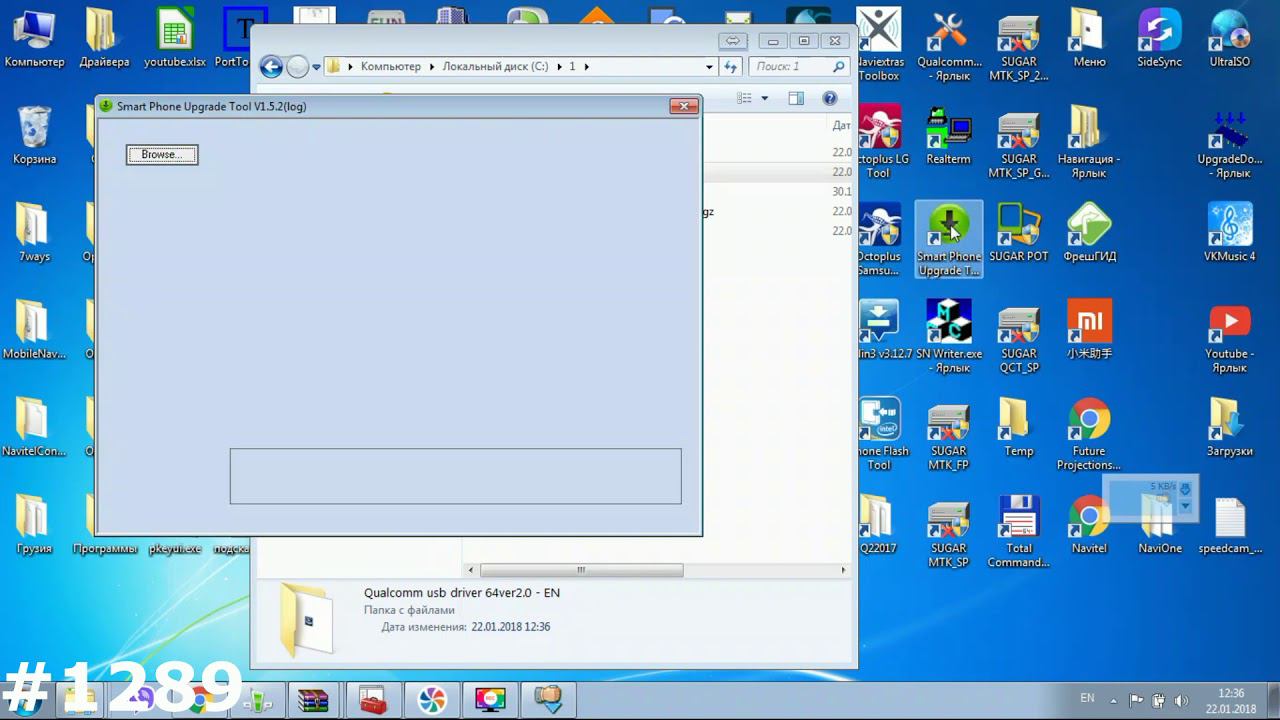The width and height of the screenshot is (1280, 720).
Task: Launch VKMusic 4 from the desktop
Action: (1230, 232)
